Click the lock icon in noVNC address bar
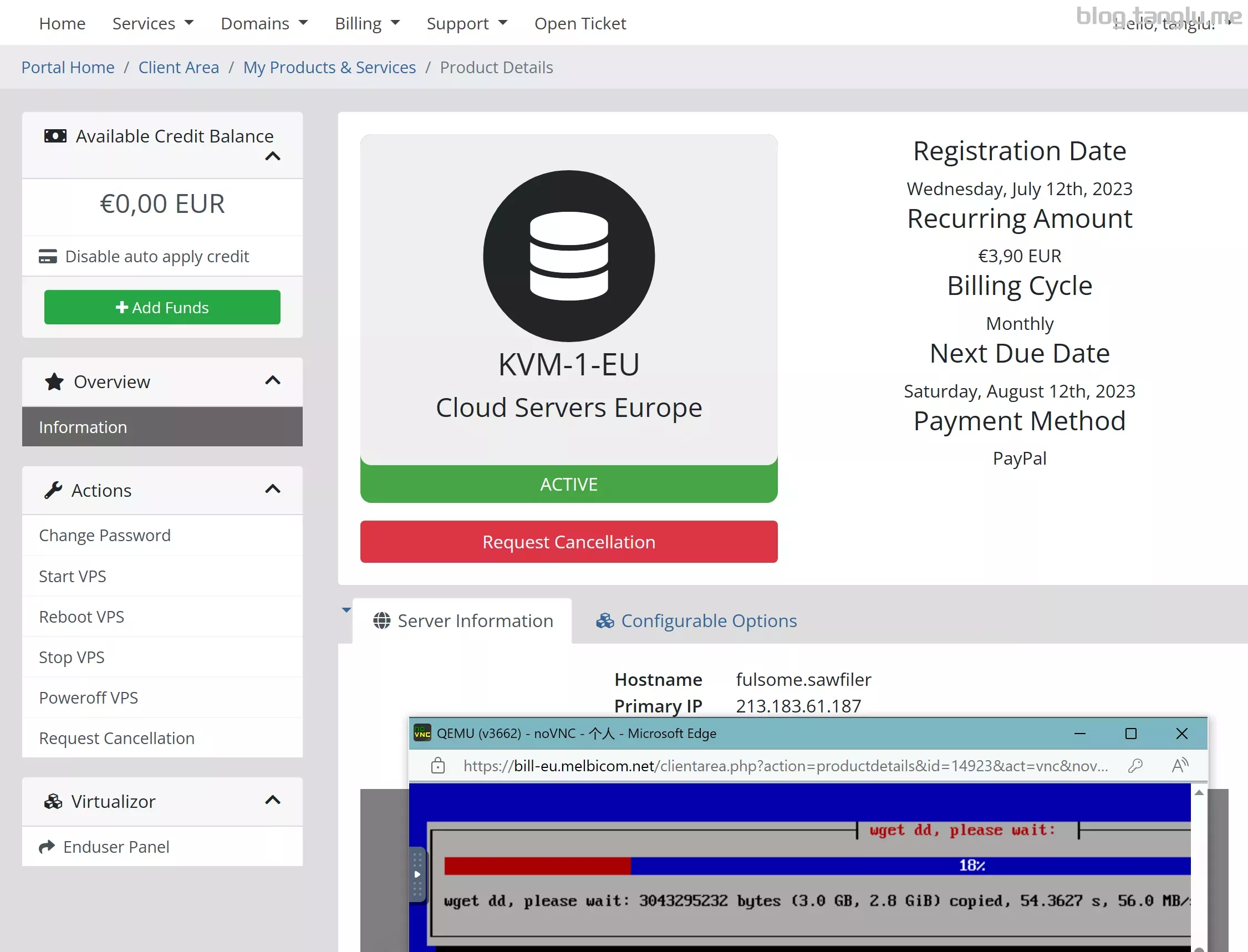1248x952 pixels. [x=438, y=766]
